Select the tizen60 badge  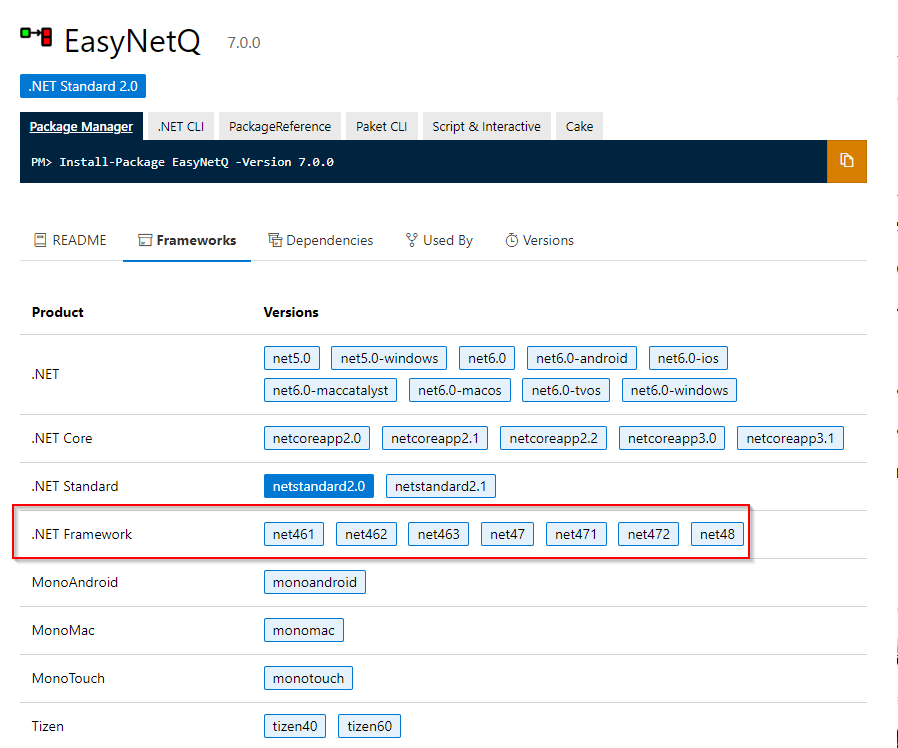point(368,726)
